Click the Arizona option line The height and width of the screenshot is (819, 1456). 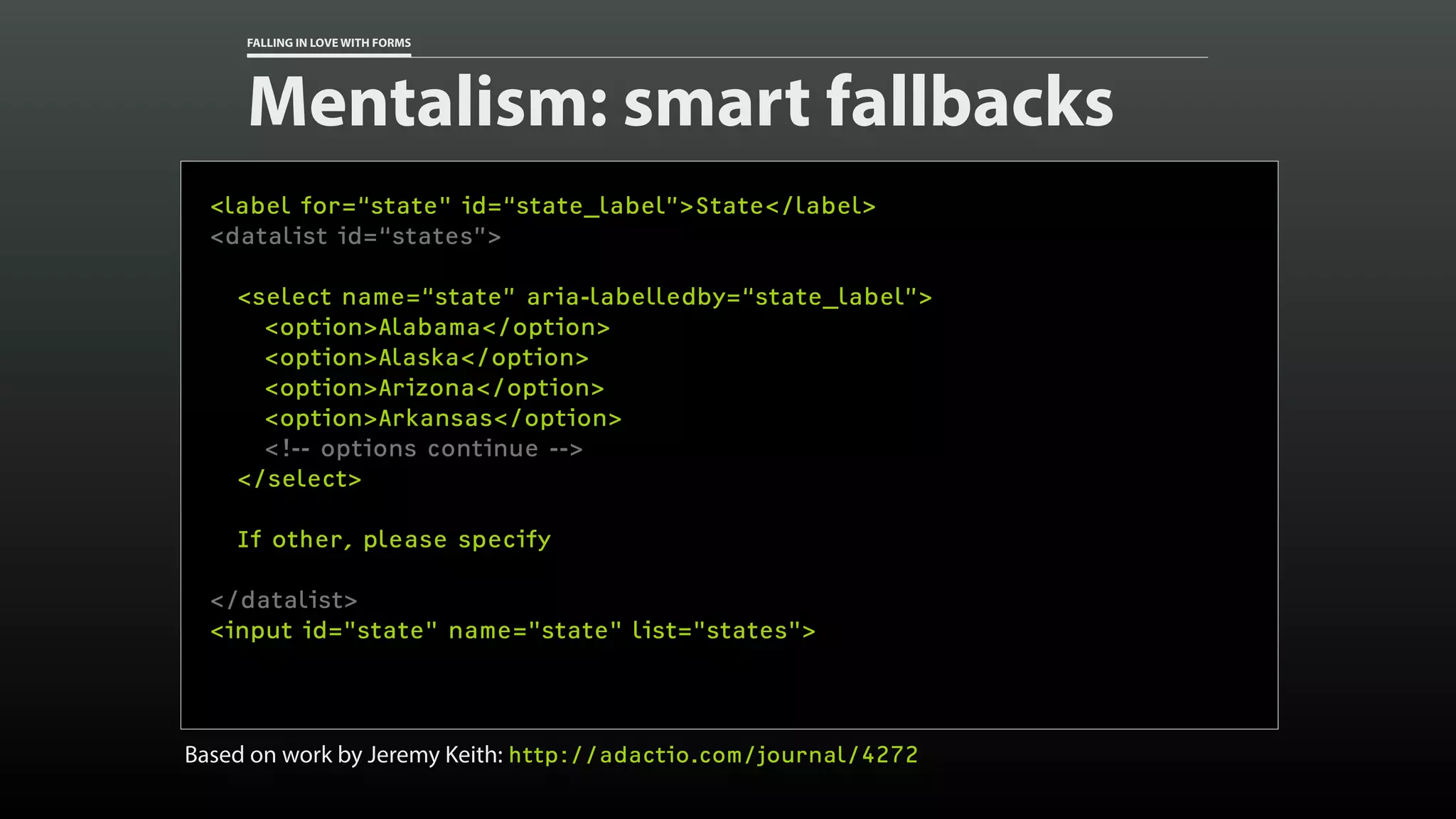coord(434,388)
